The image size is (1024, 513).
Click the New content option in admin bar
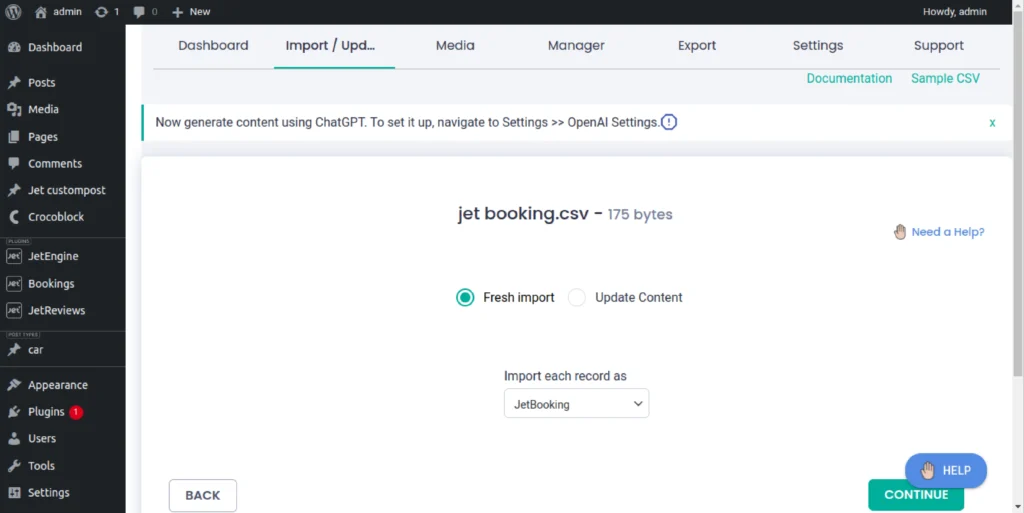191,12
